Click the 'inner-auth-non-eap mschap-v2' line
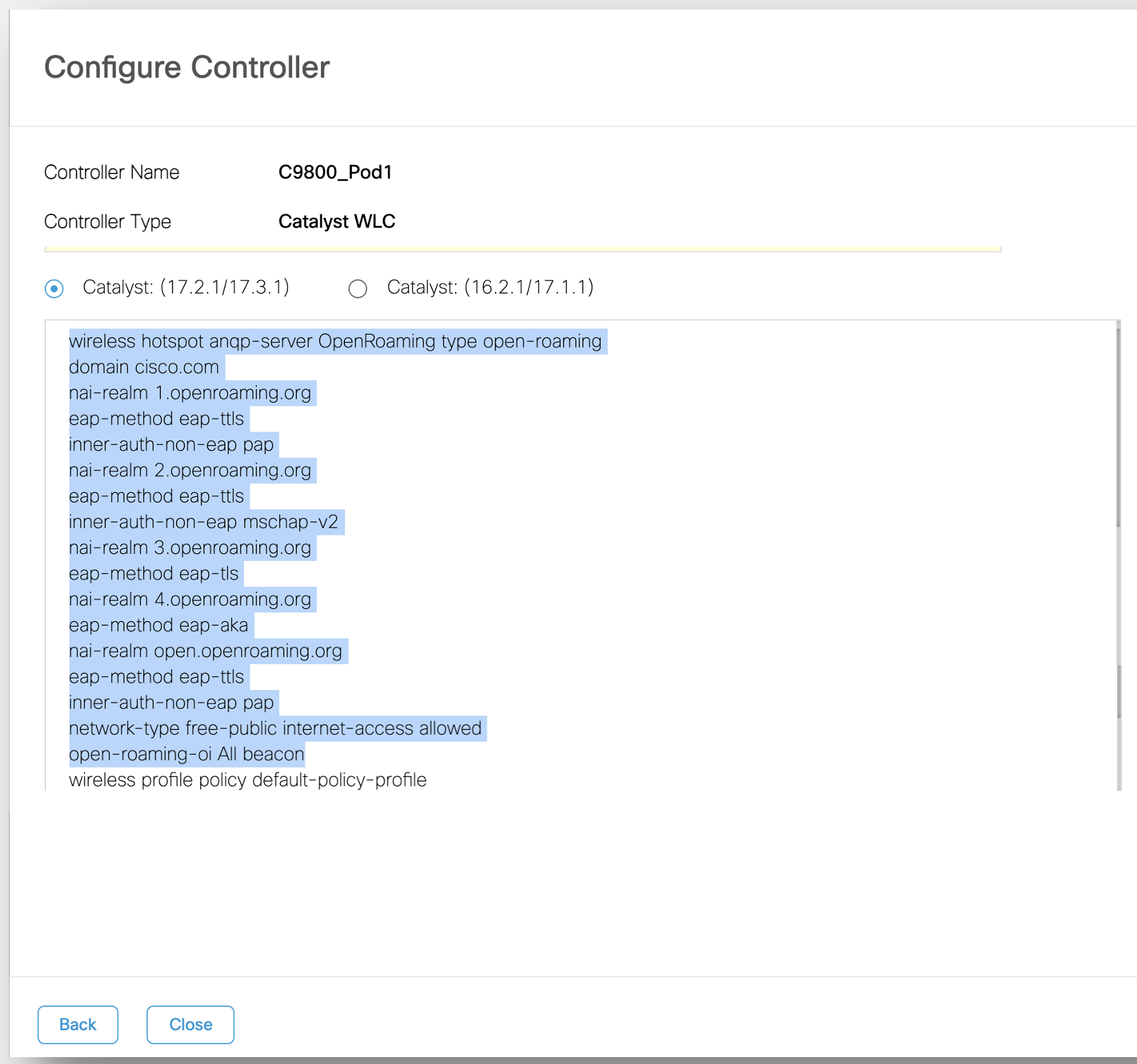 (203, 522)
